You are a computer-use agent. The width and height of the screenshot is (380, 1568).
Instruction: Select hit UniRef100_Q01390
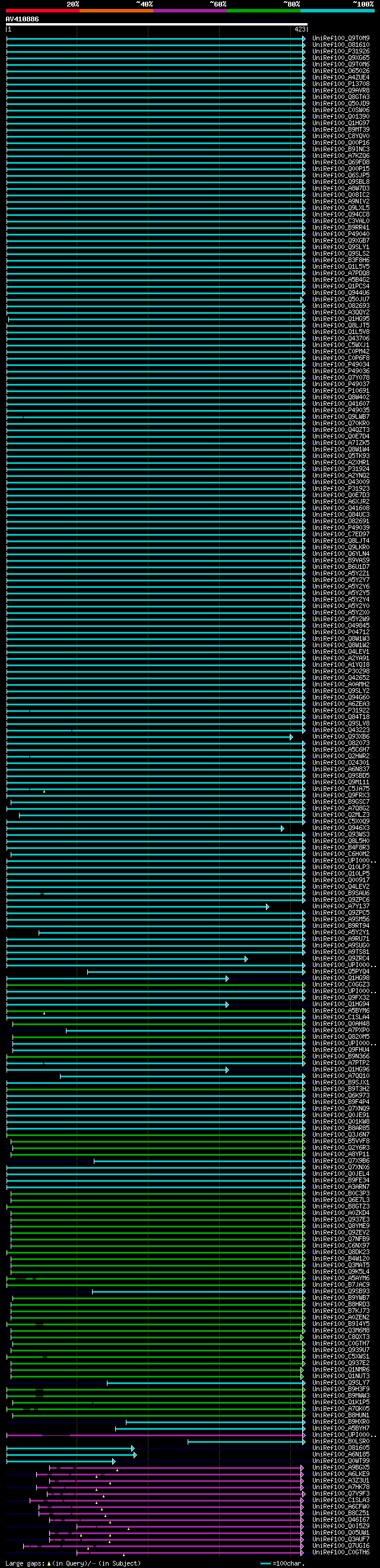341,117
